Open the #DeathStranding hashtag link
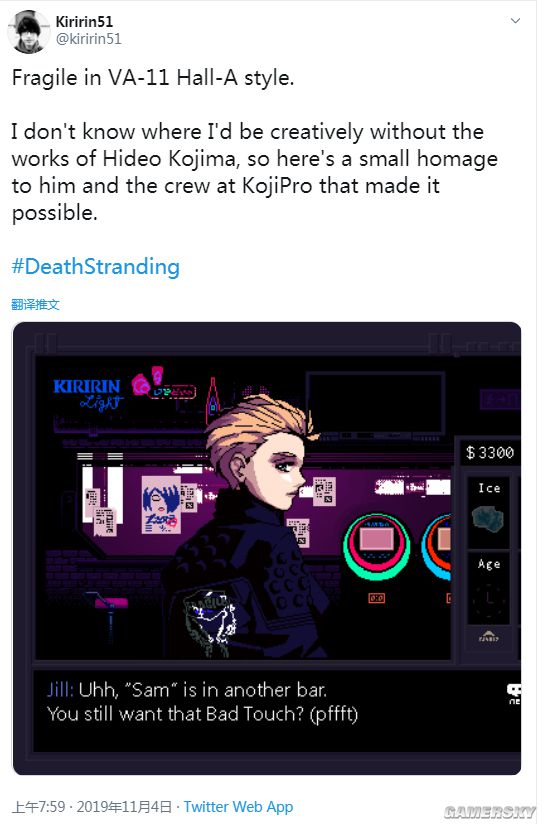The height and width of the screenshot is (824, 542). tap(96, 266)
